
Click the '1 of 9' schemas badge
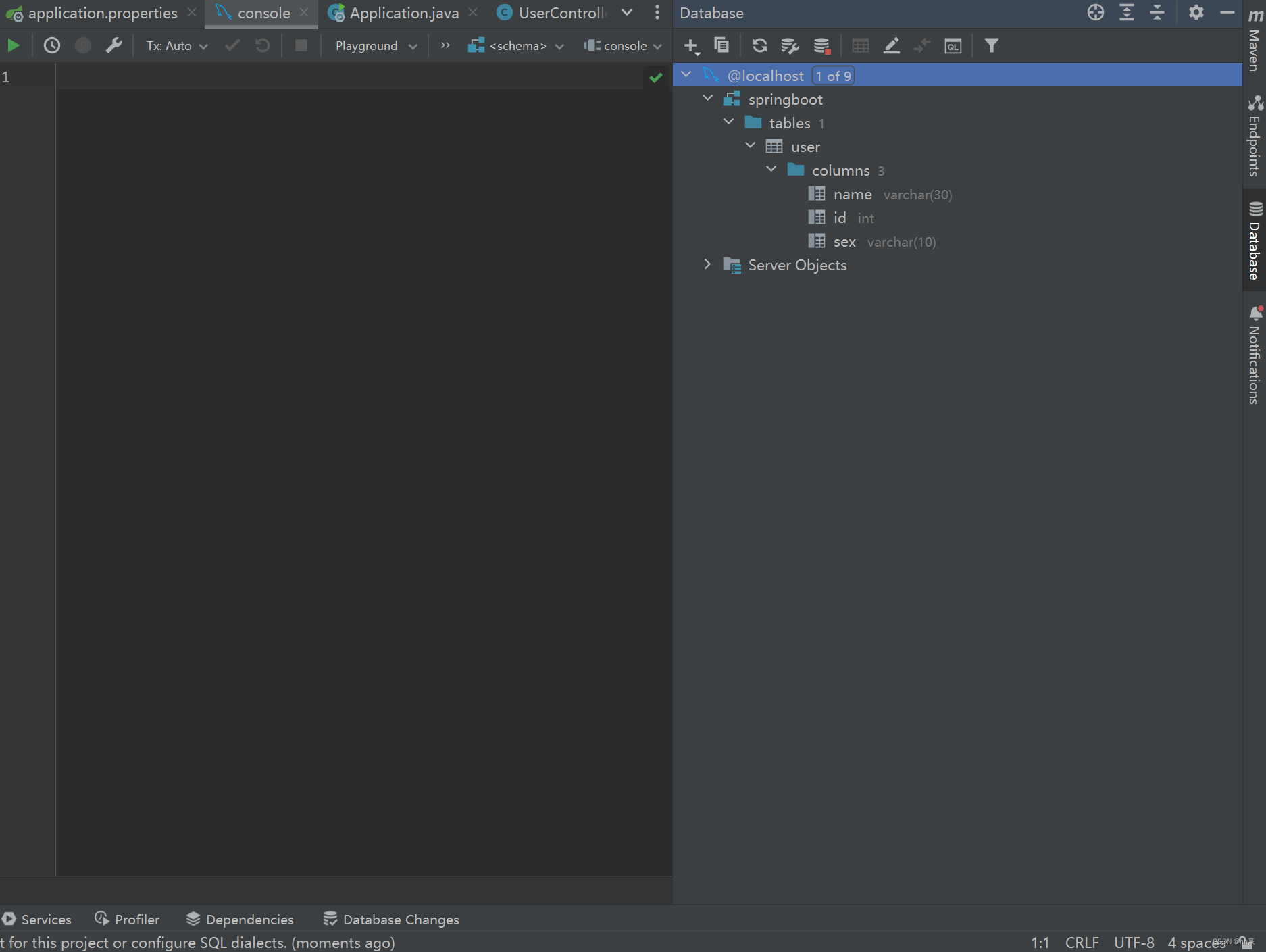point(833,76)
